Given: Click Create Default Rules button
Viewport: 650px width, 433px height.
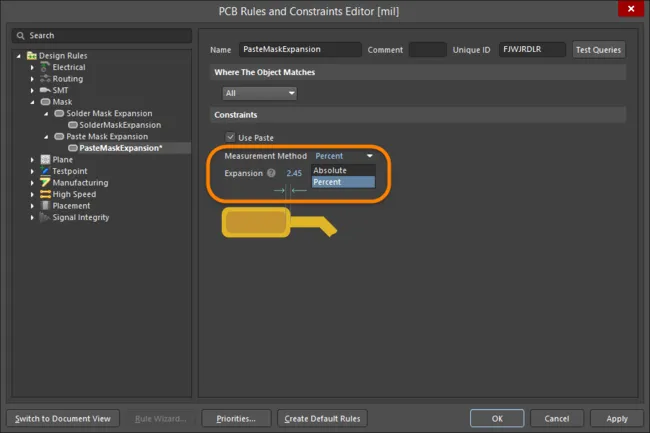Looking at the screenshot, I should click(x=322, y=418).
